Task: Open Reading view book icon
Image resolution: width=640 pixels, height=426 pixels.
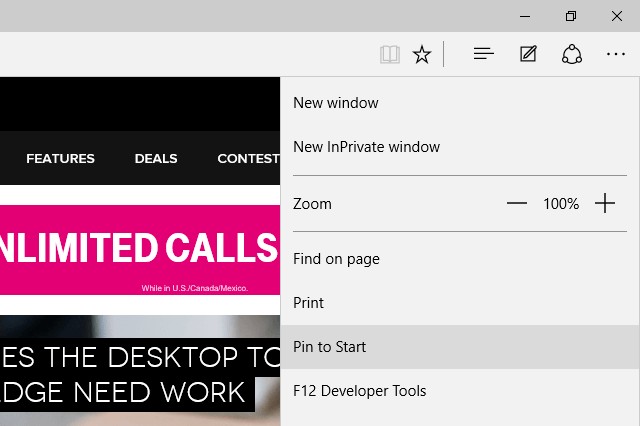Action: (389, 54)
